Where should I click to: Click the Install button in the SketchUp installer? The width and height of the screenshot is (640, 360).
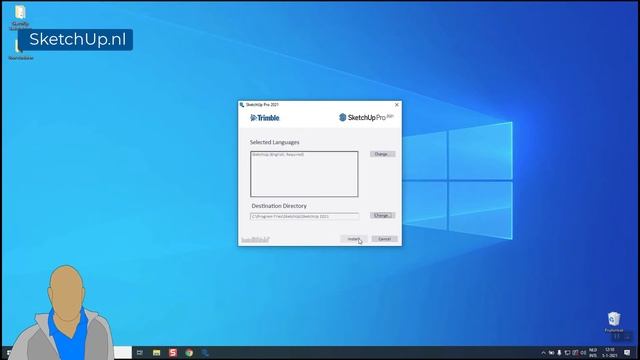tap(354, 239)
